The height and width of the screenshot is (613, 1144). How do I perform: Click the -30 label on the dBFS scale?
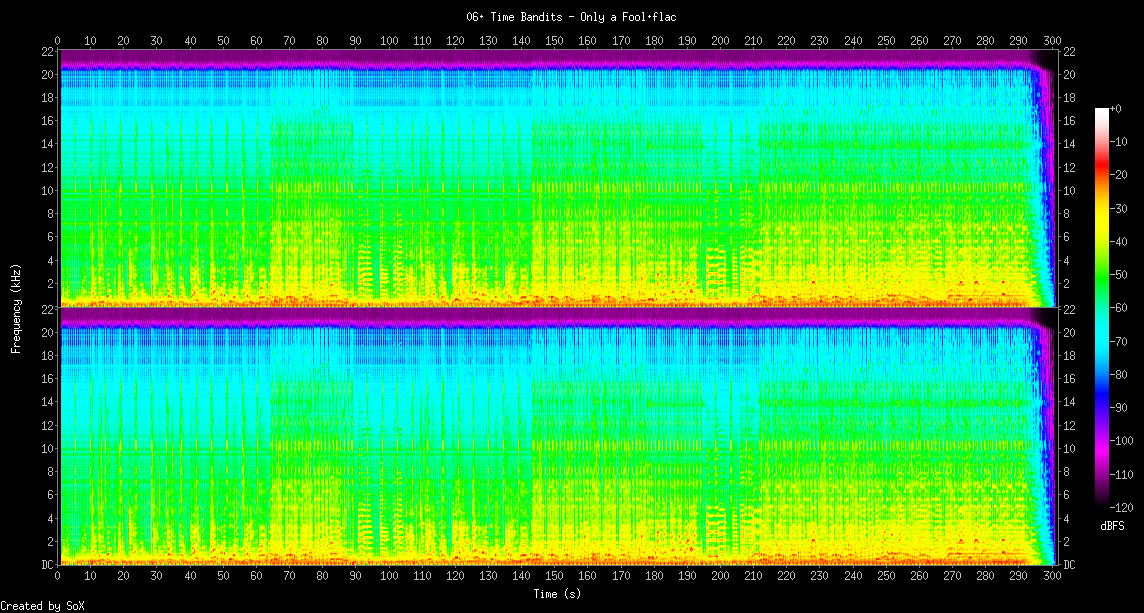(x=1124, y=210)
